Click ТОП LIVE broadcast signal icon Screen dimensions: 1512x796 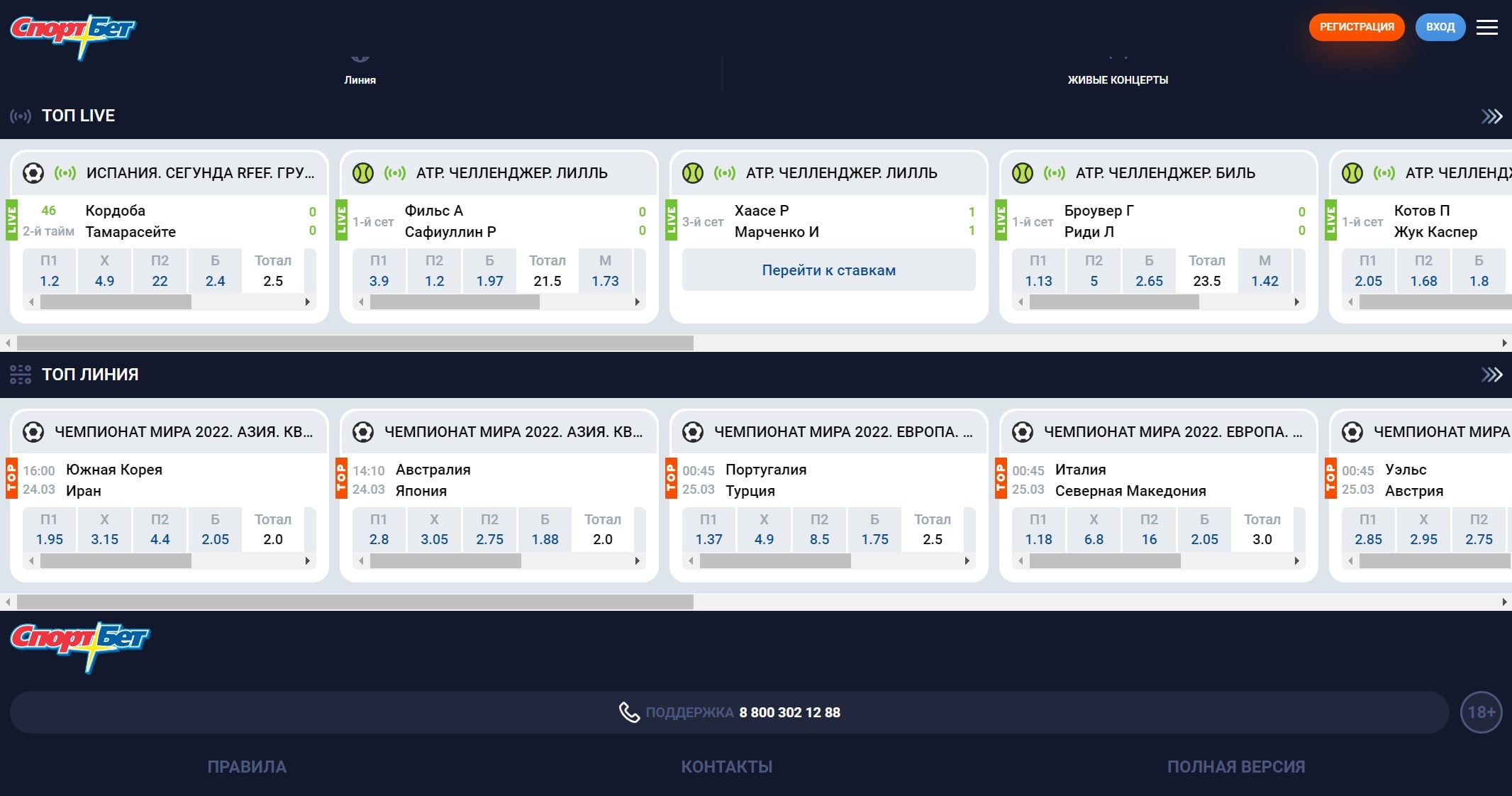click(21, 116)
